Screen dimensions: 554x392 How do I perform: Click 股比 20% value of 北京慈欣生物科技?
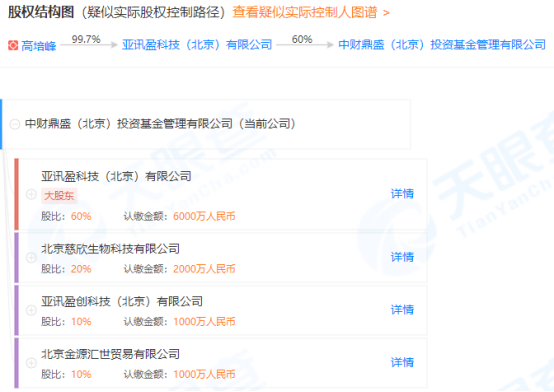[x=81, y=269]
